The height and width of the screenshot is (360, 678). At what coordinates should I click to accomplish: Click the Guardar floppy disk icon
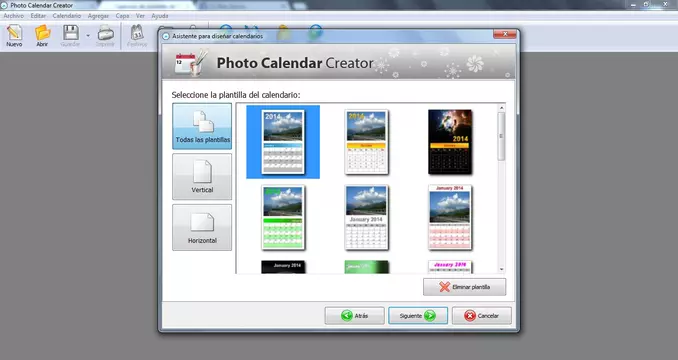(70, 35)
